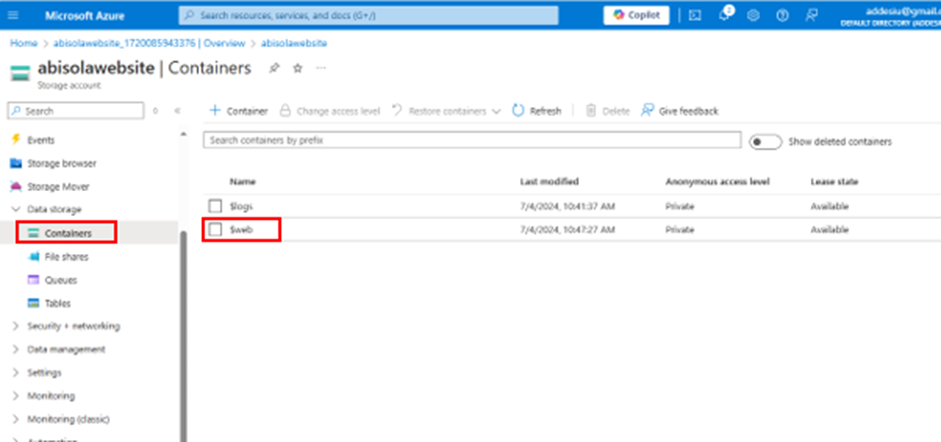Open abisolawebsite breadcrumb link
The image size is (941, 442).
coord(294,43)
